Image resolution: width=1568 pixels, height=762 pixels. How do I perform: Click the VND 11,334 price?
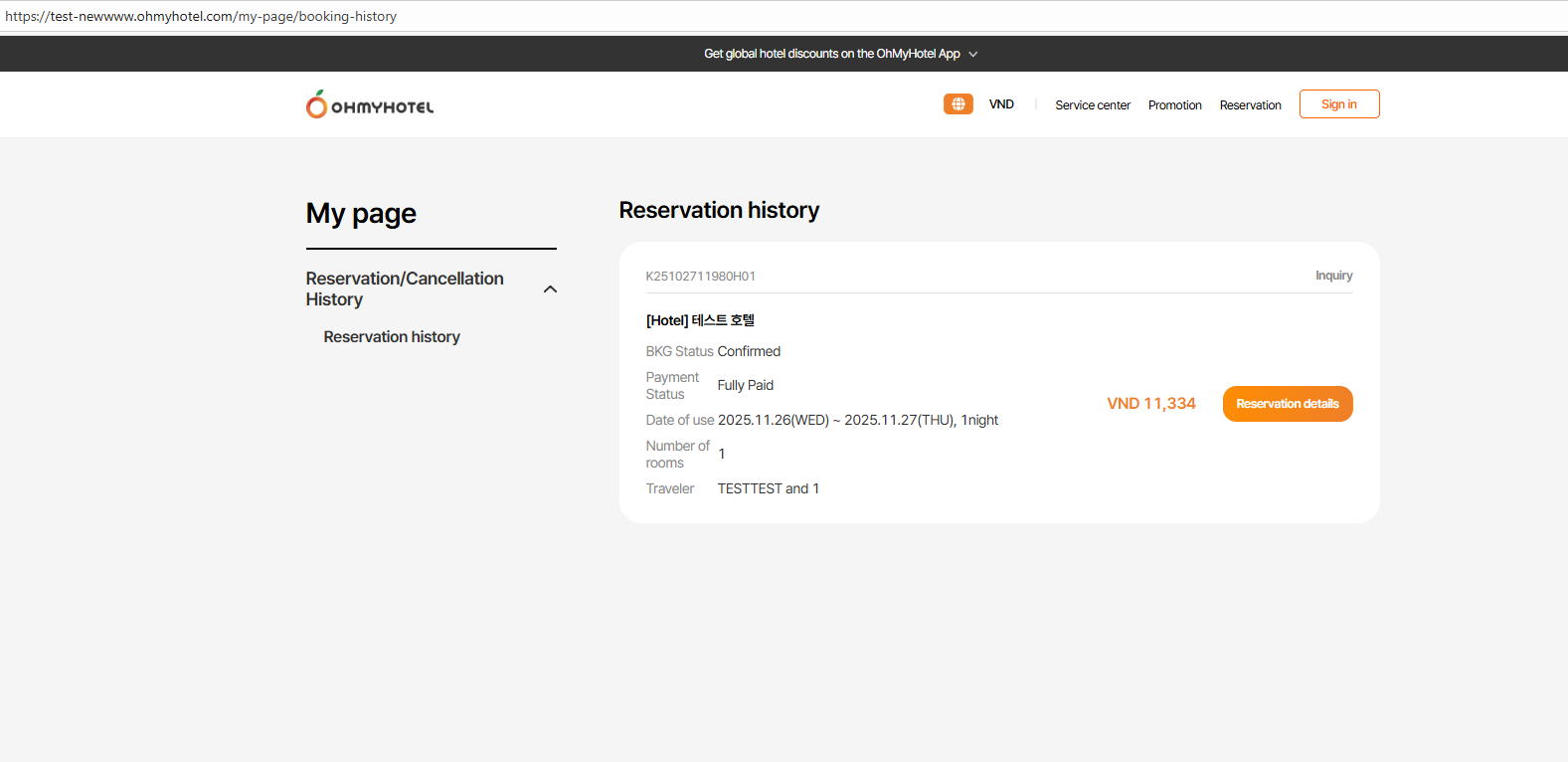click(x=1150, y=404)
